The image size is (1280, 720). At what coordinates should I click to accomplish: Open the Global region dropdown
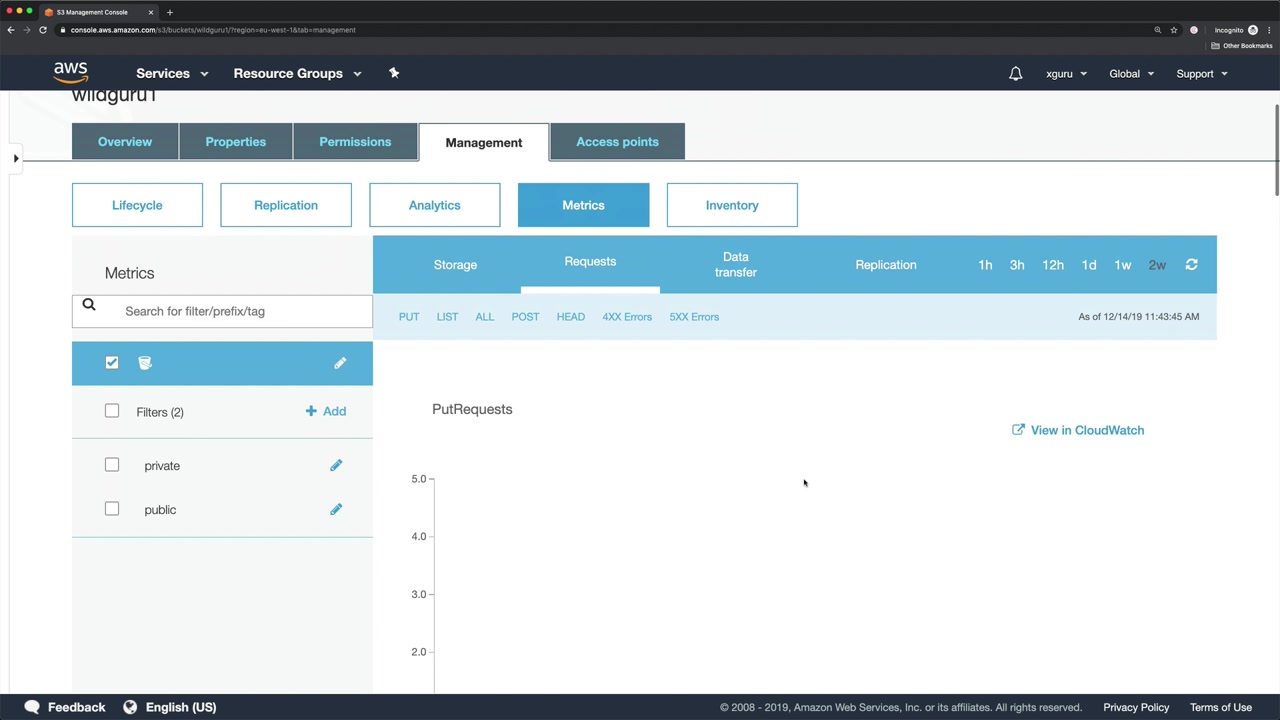(1131, 73)
